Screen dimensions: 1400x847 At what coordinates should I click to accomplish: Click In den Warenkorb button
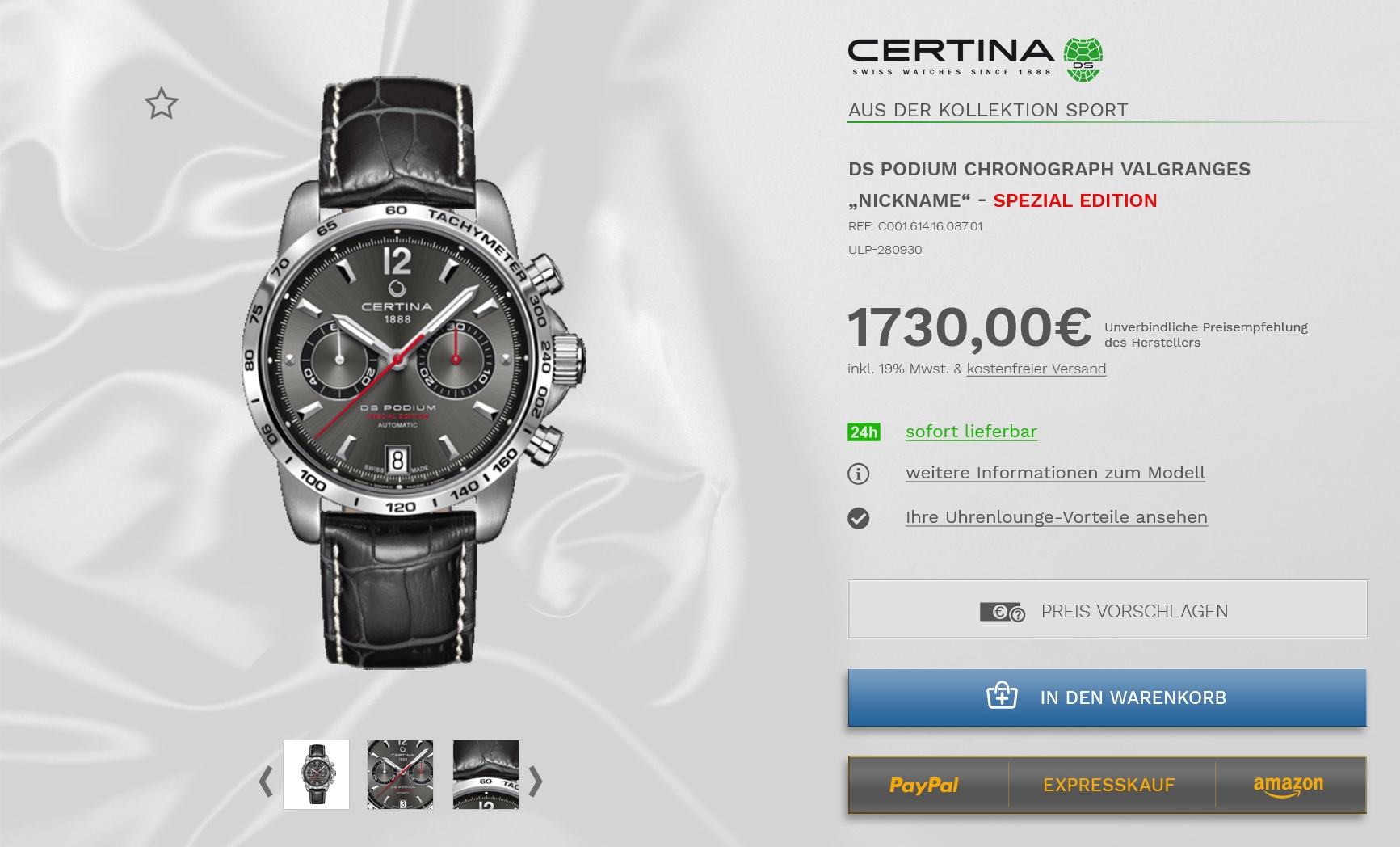1108,697
